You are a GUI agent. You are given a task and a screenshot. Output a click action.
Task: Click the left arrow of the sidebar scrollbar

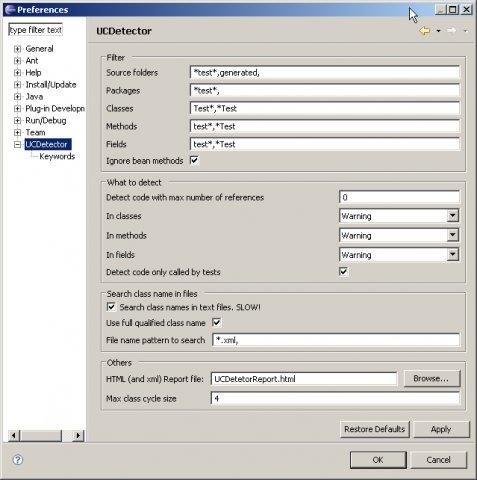tap(14, 435)
